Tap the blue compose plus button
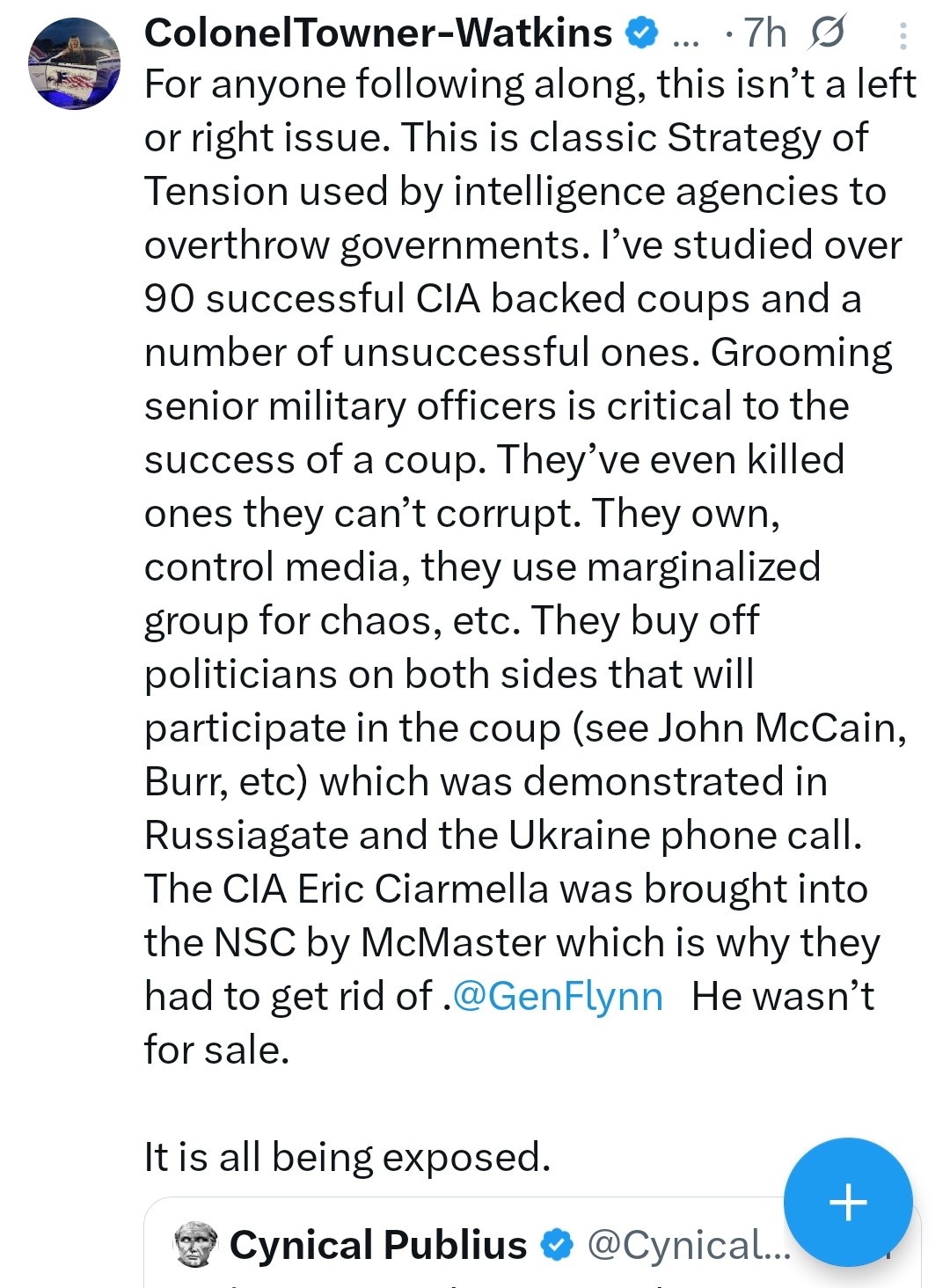Screen dimensions: 950x1288 pyautogui.click(x=847, y=1202)
